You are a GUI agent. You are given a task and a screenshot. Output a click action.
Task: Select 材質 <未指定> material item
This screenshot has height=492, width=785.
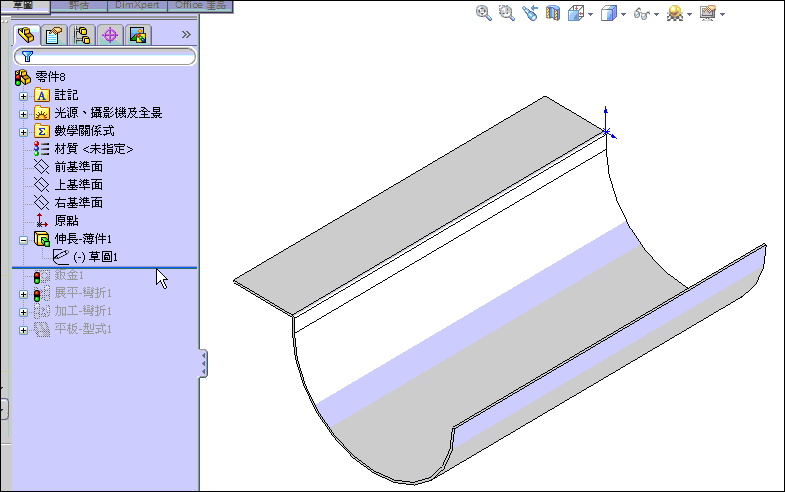coord(94,149)
